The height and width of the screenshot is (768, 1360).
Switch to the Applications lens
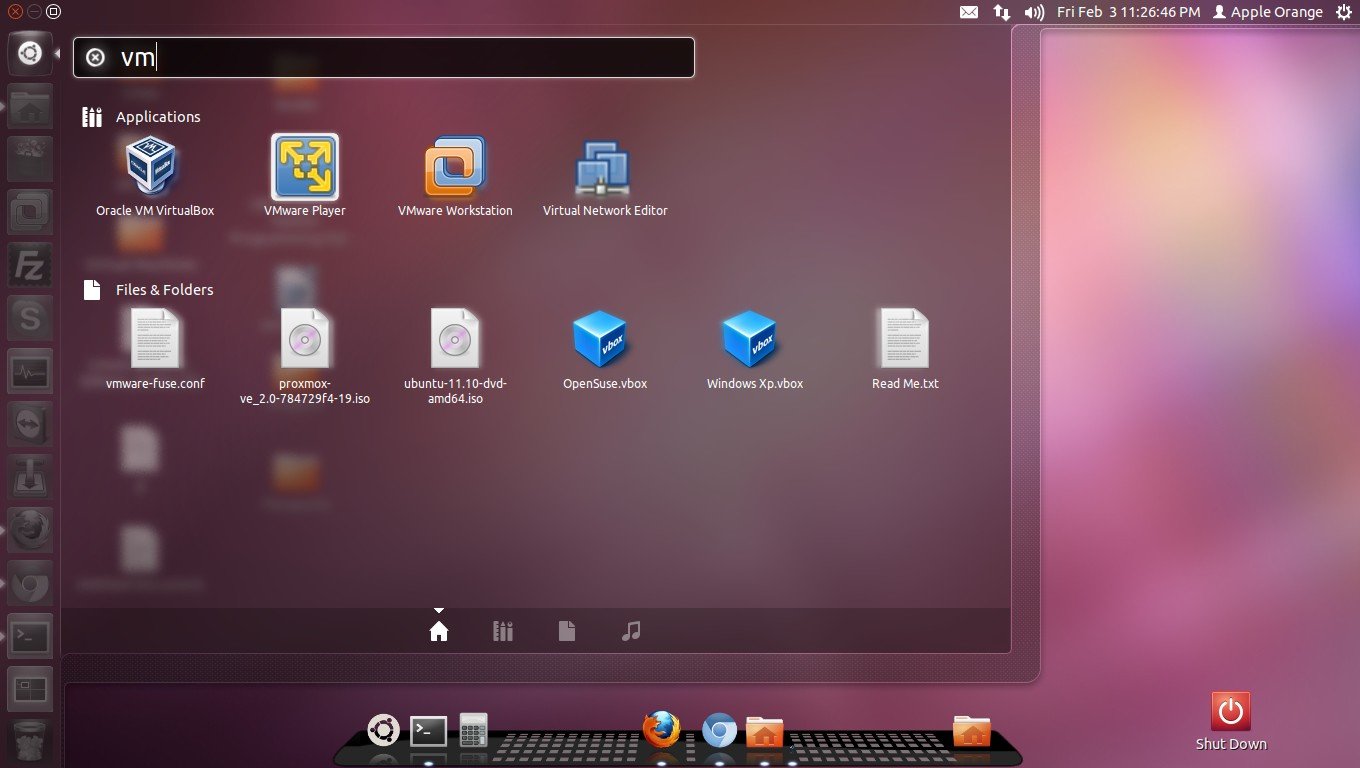pyautogui.click(x=503, y=631)
